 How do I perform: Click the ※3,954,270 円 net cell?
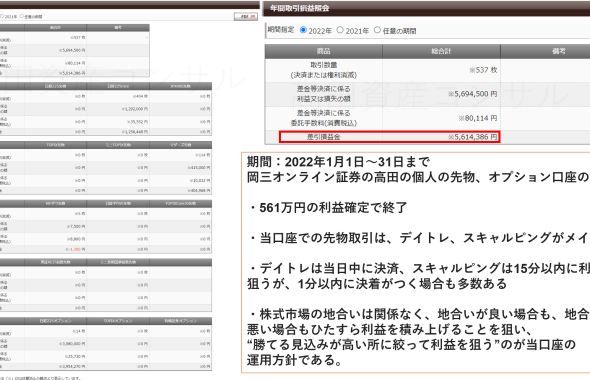[x=72, y=366]
